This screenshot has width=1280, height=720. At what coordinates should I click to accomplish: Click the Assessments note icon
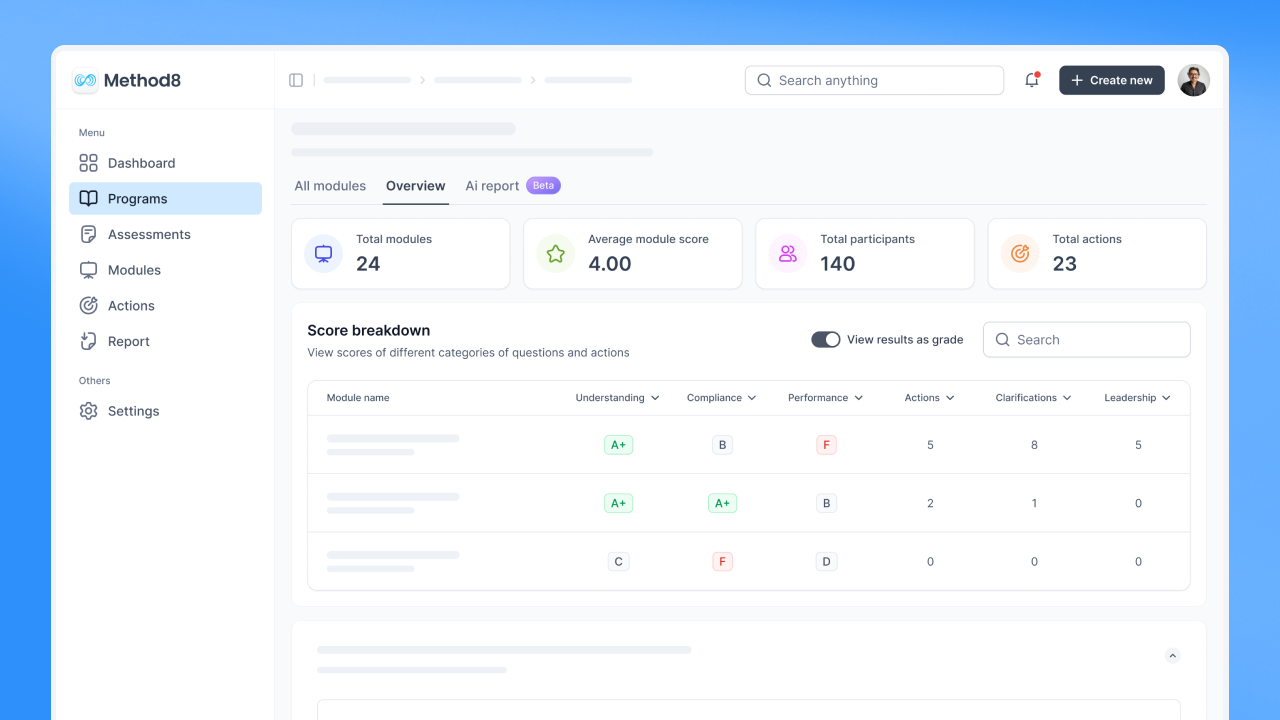click(x=88, y=234)
